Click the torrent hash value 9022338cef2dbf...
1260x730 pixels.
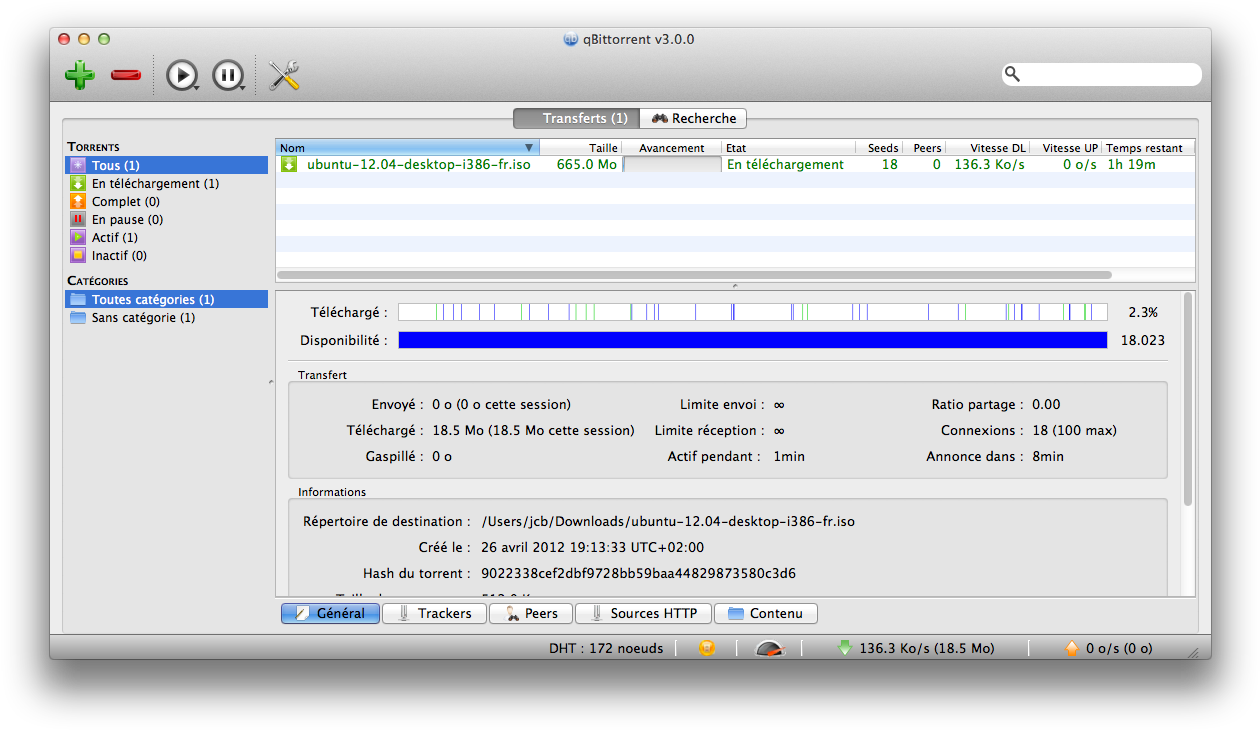[x=639, y=574]
